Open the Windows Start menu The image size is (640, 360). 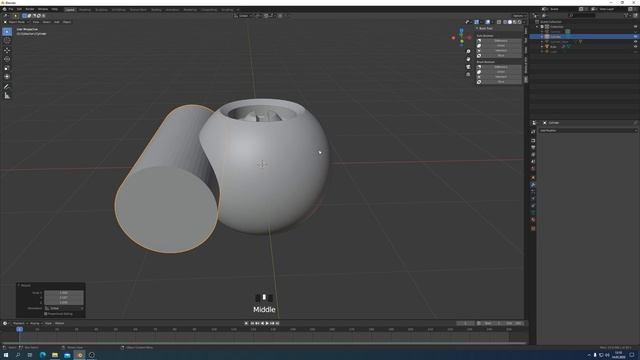point(6,355)
